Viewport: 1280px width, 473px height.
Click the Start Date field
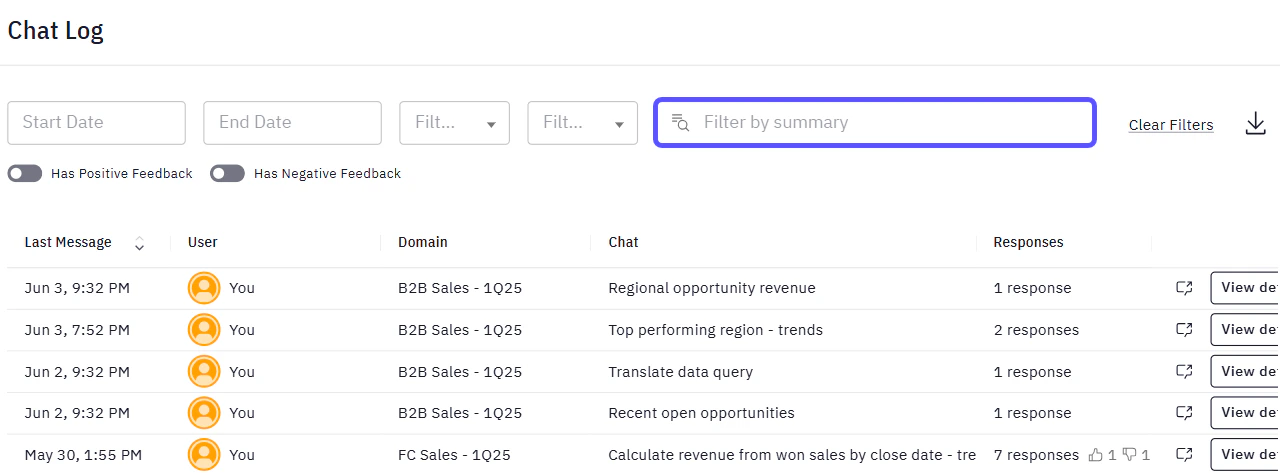pos(97,123)
